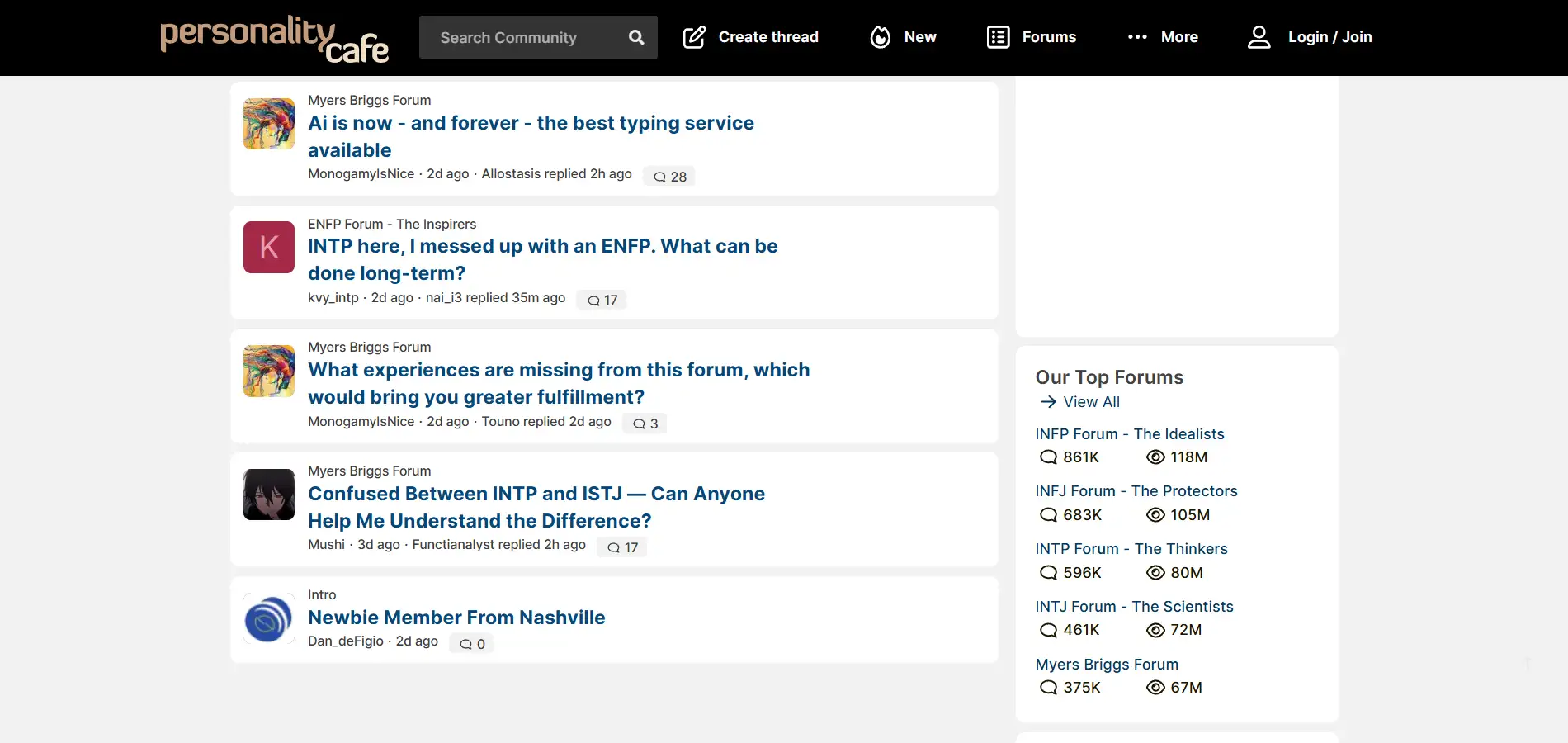Open thread 'Ai is now - and forever'
1568x743 pixels.
click(x=531, y=136)
